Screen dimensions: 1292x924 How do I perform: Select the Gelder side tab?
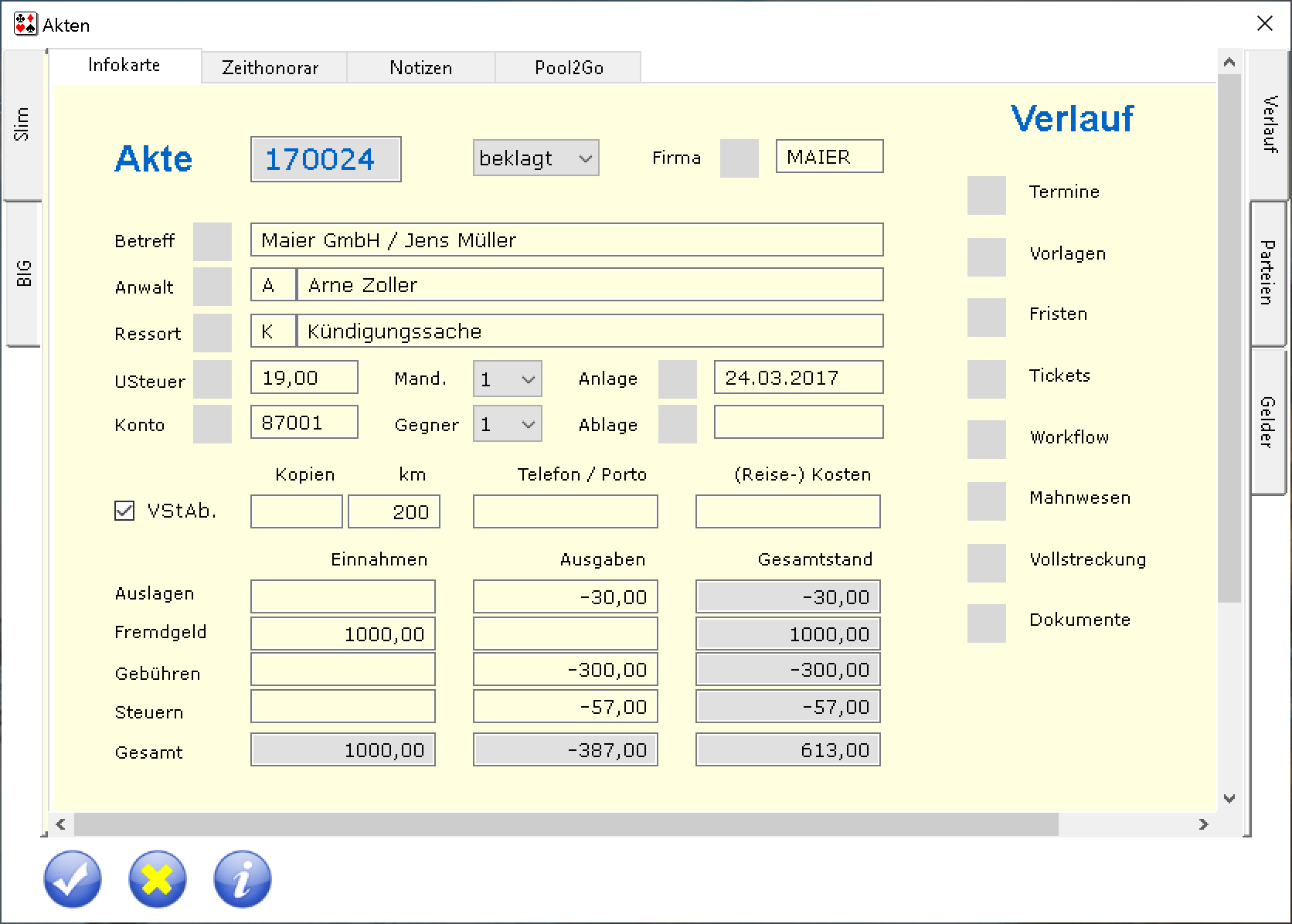click(1267, 422)
